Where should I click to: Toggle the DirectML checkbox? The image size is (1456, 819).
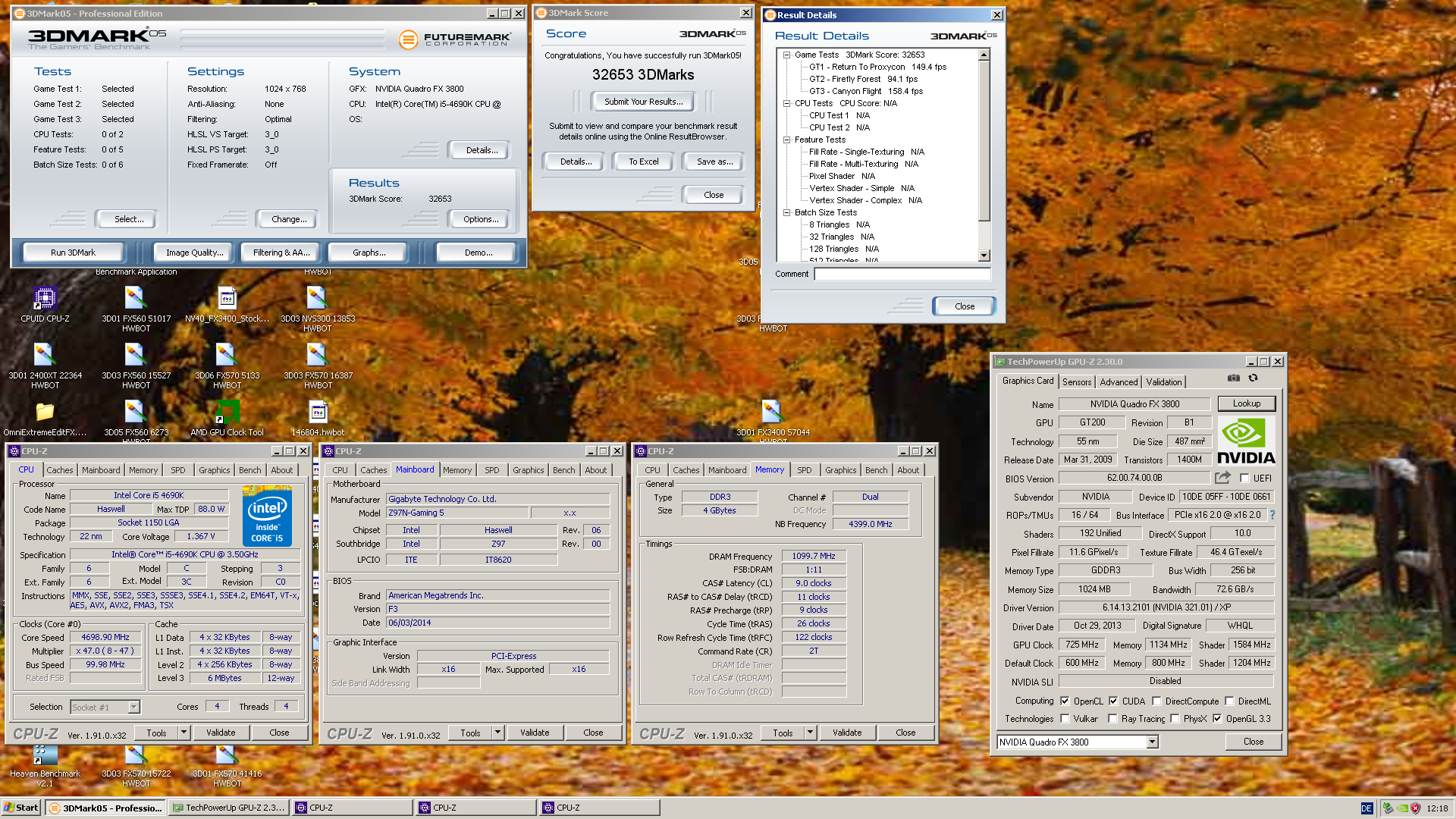(1229, 701)
